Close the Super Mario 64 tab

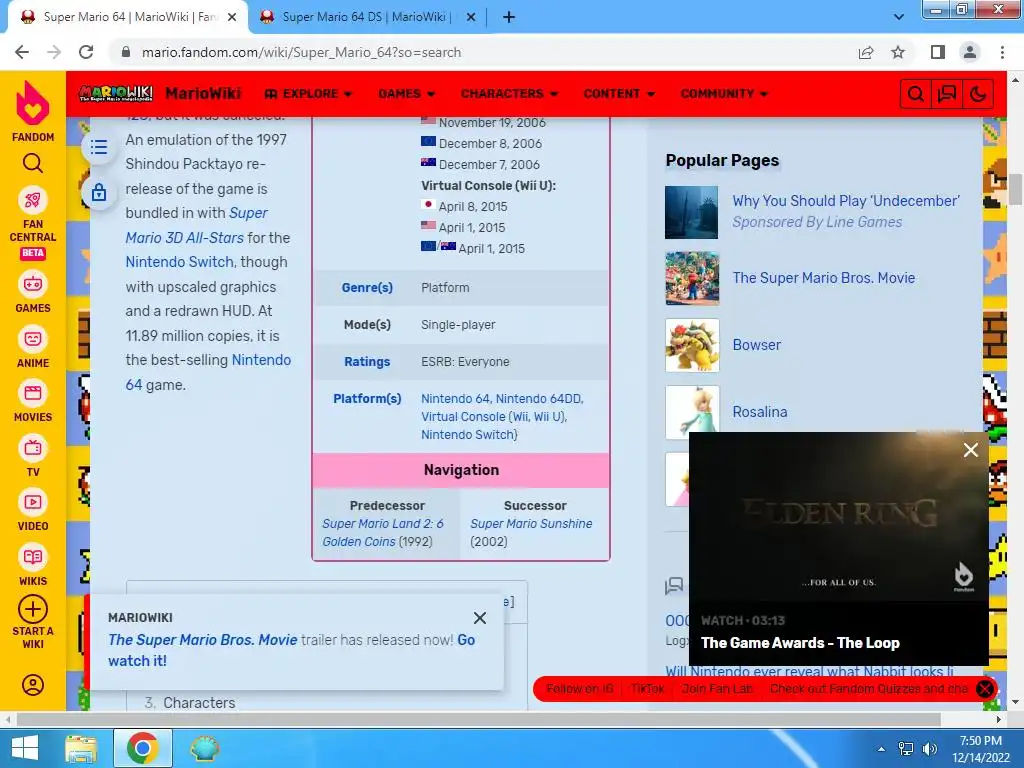point(232,18)
